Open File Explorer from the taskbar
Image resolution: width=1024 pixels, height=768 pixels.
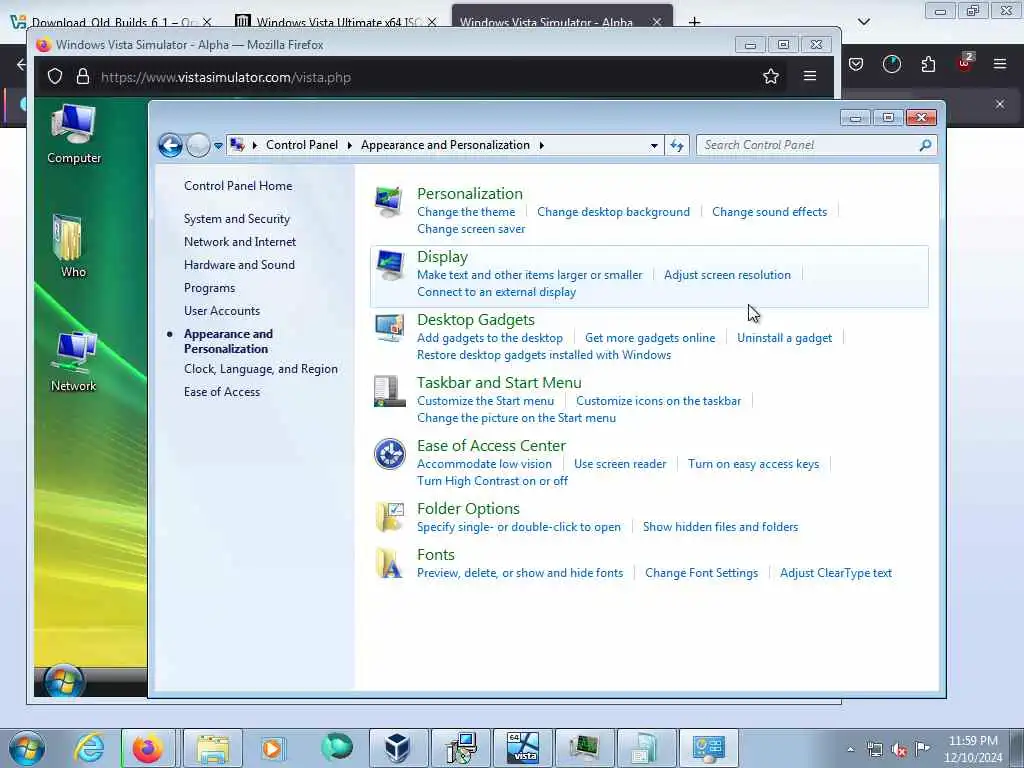pyautogui.click(x=213, y=748)
